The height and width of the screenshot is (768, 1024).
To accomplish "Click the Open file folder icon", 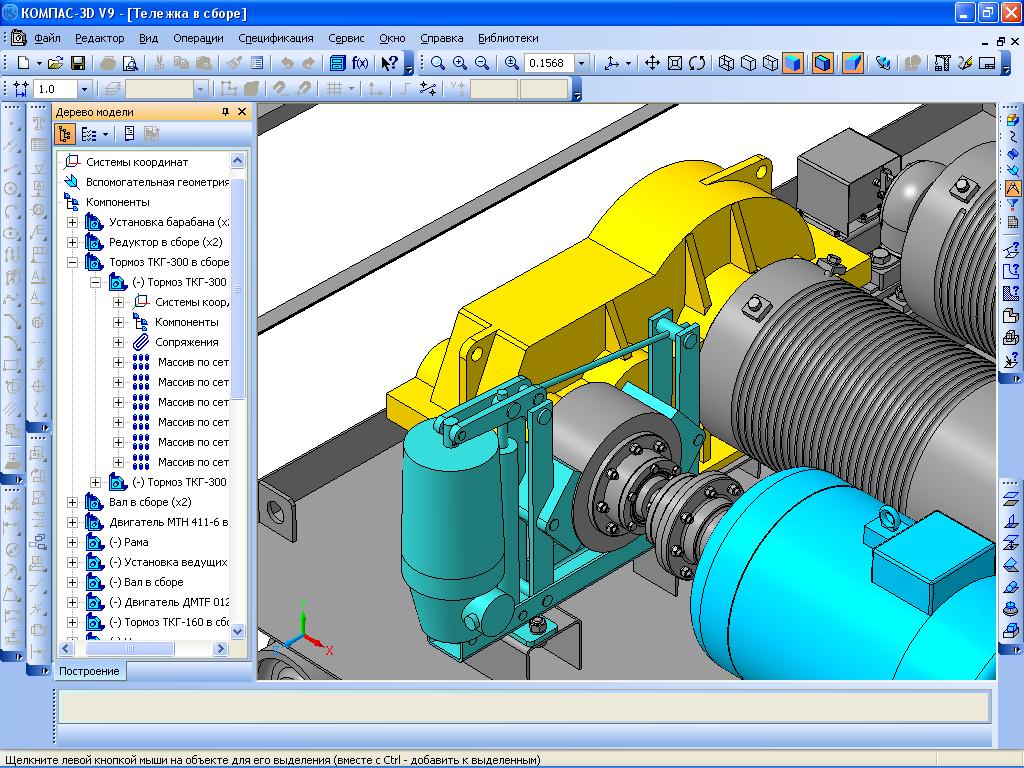I will [56, 63].
